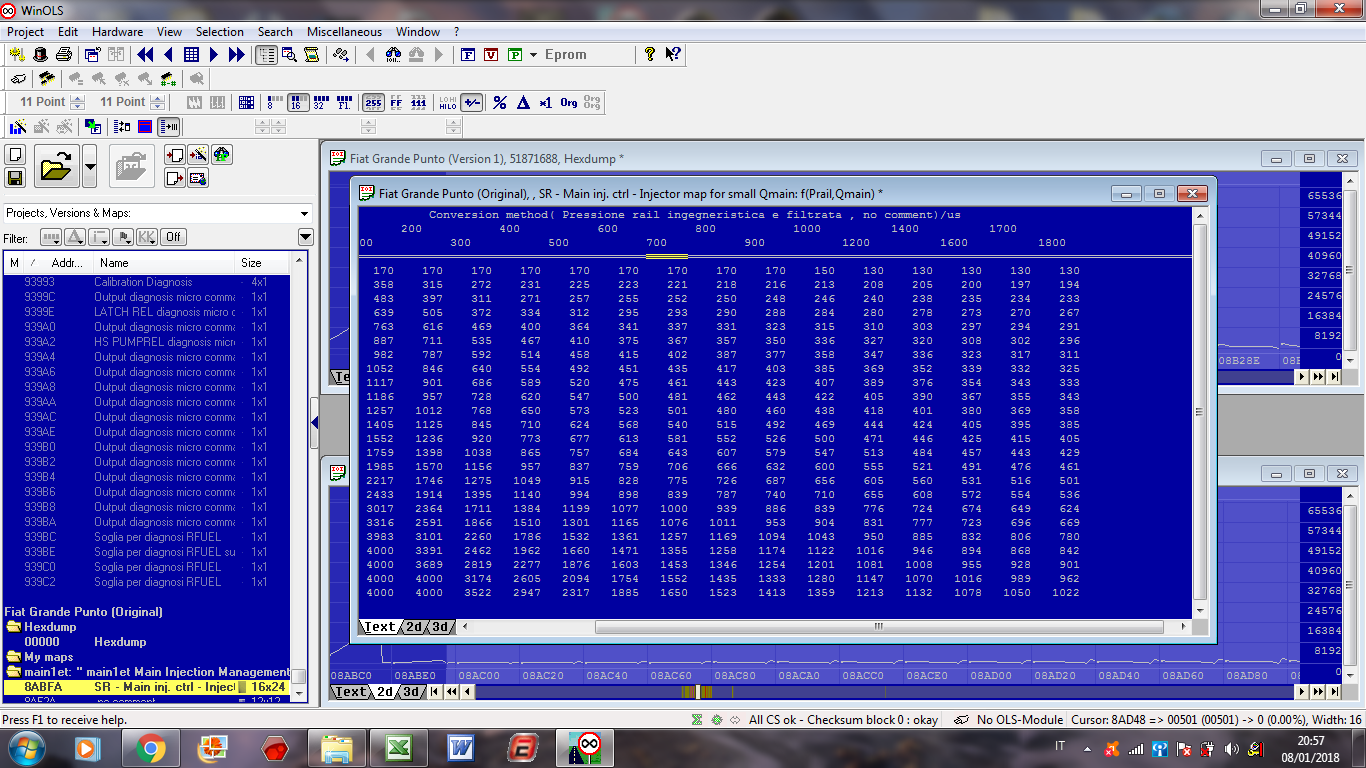Switch to 2d tab in injector map window
The width and height of the screenshot is (1366, 768).
[413, 627]
